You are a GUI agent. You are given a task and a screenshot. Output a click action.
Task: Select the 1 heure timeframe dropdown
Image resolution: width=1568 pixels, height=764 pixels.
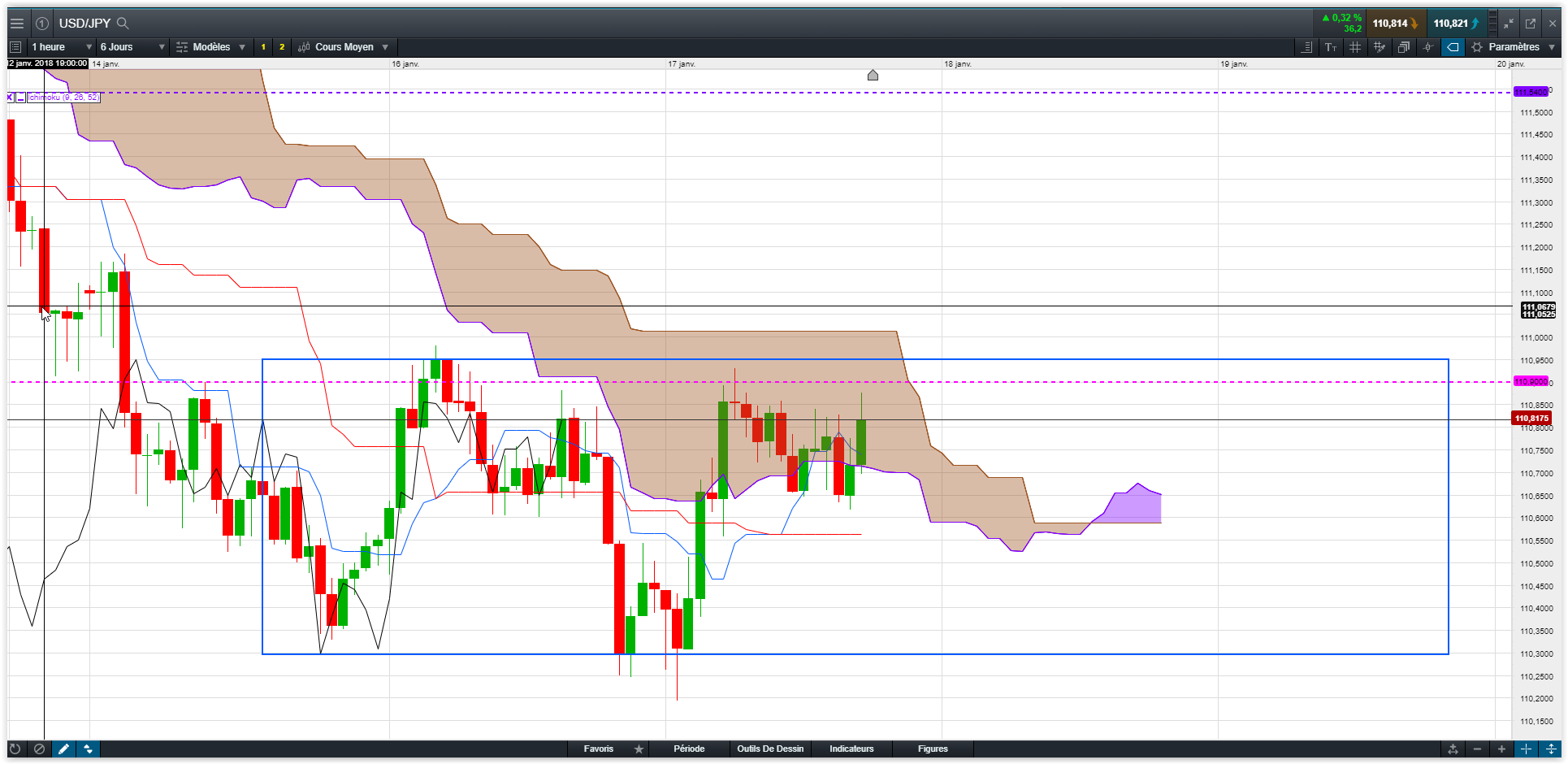[62, 47]
